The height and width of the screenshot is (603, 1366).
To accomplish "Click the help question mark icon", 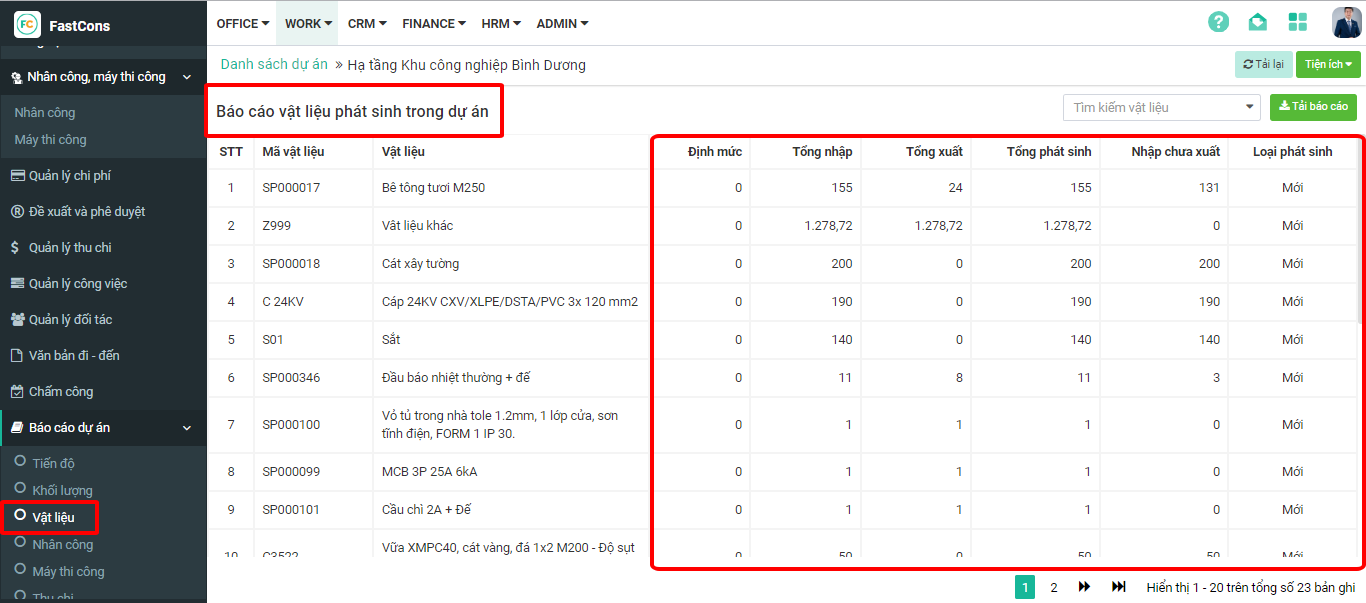I will click(x=1218, y=22).
